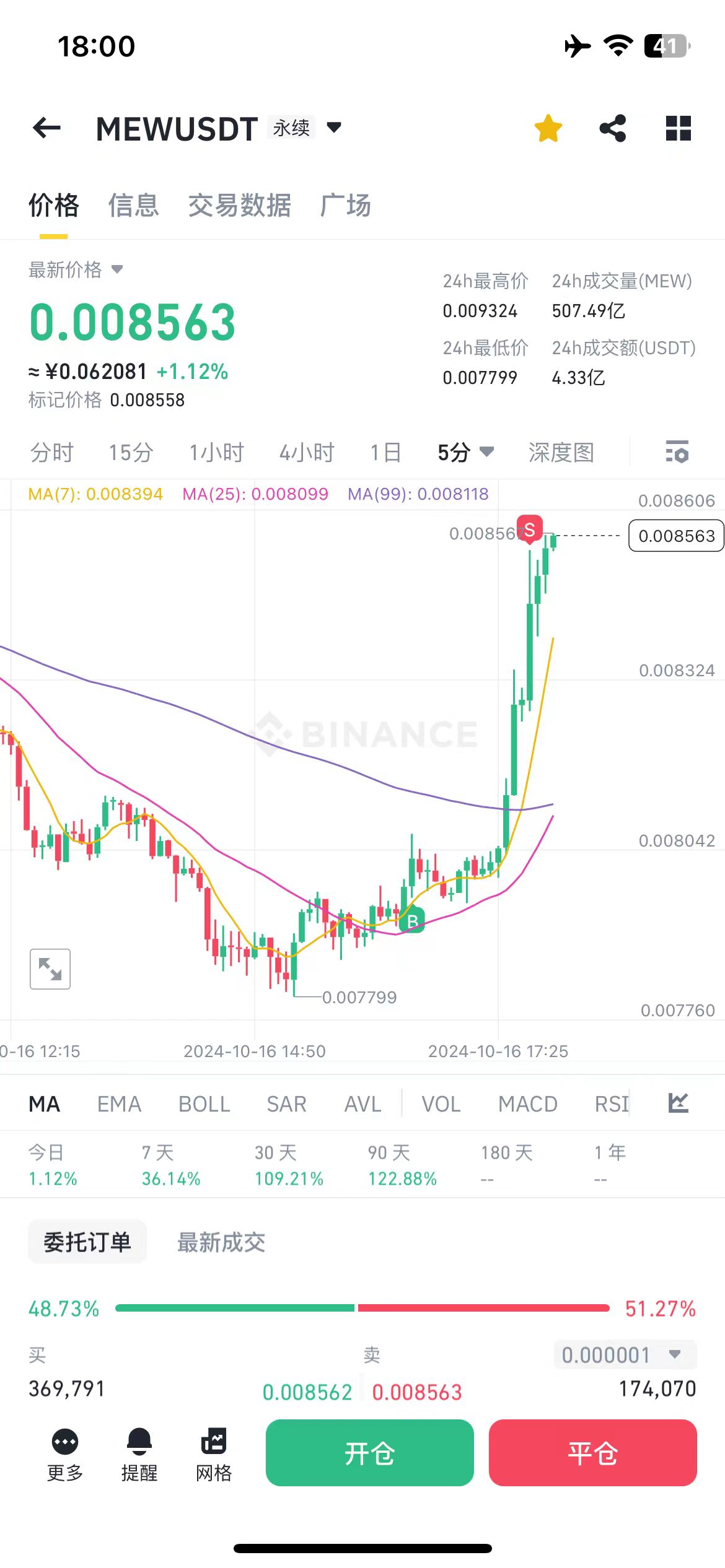
Task: Expand the MEWUSDT pair selector arrow
Action: [x=334, y=128]
